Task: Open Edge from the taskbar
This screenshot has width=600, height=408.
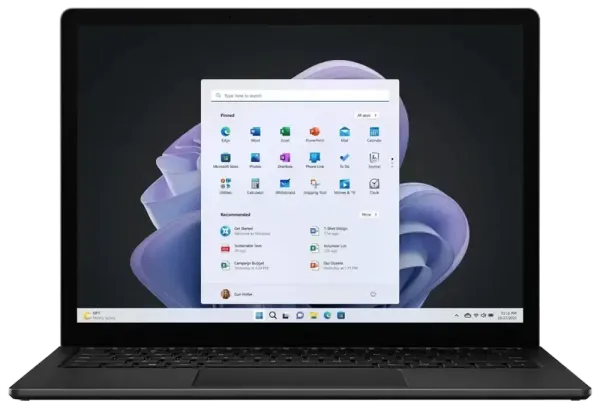Action: tap(327, 315)
